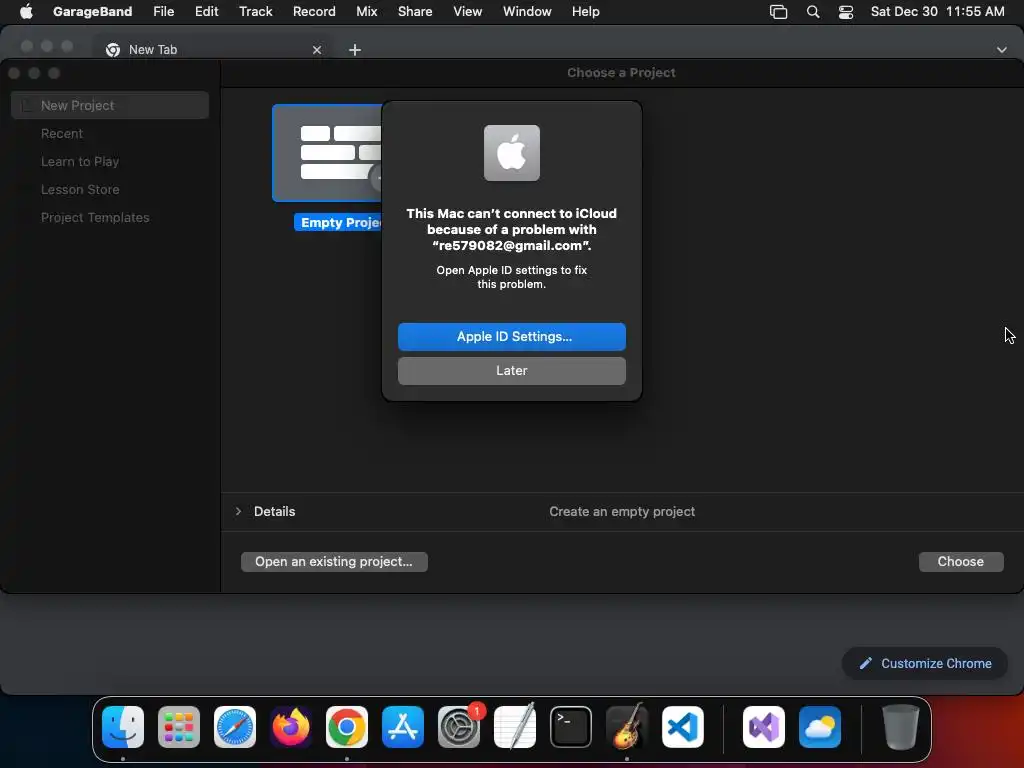Open Learn to Play section
Screen dimensions: 1024x768
[x=80, y=161]
